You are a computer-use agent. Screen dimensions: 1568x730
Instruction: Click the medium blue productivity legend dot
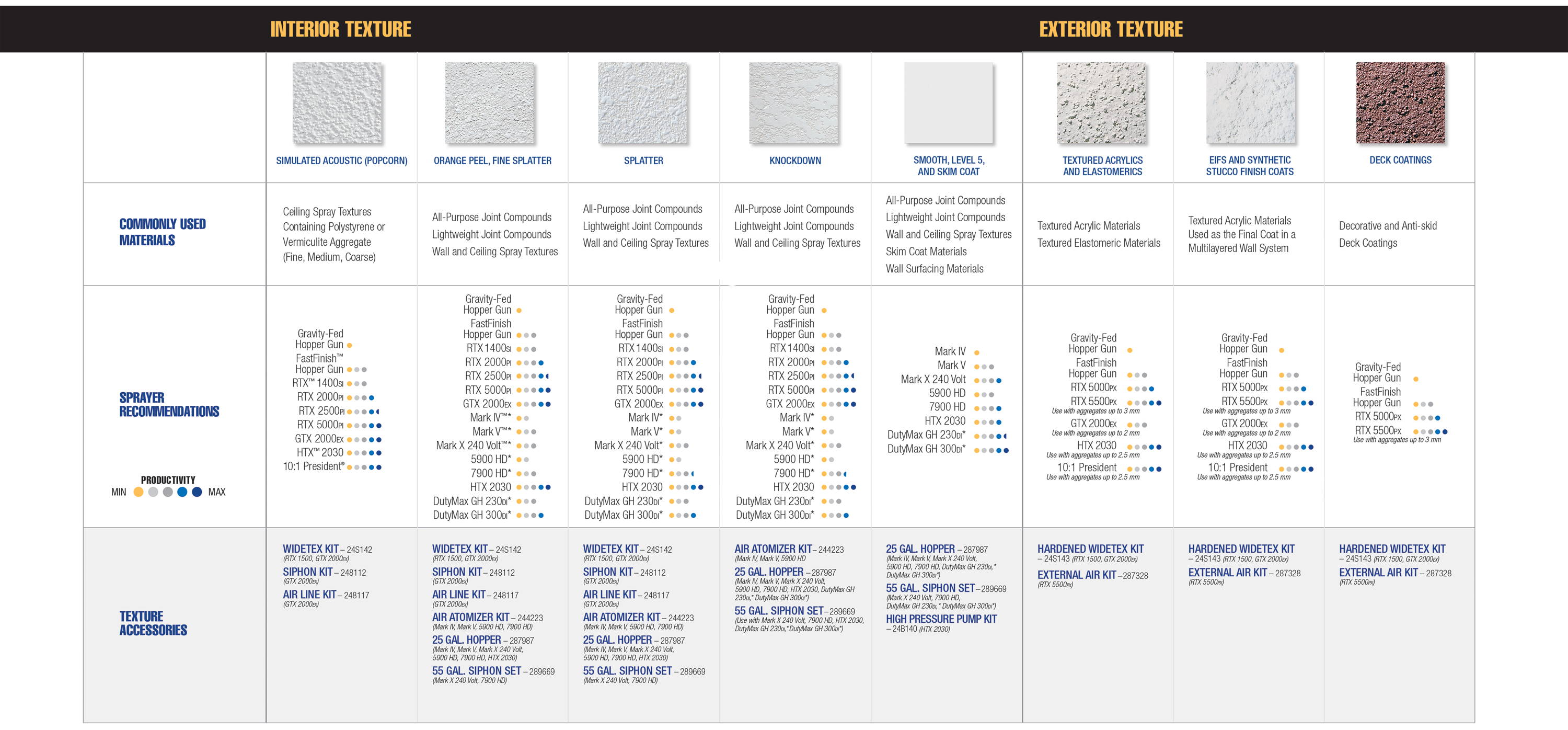coord(182,492)
